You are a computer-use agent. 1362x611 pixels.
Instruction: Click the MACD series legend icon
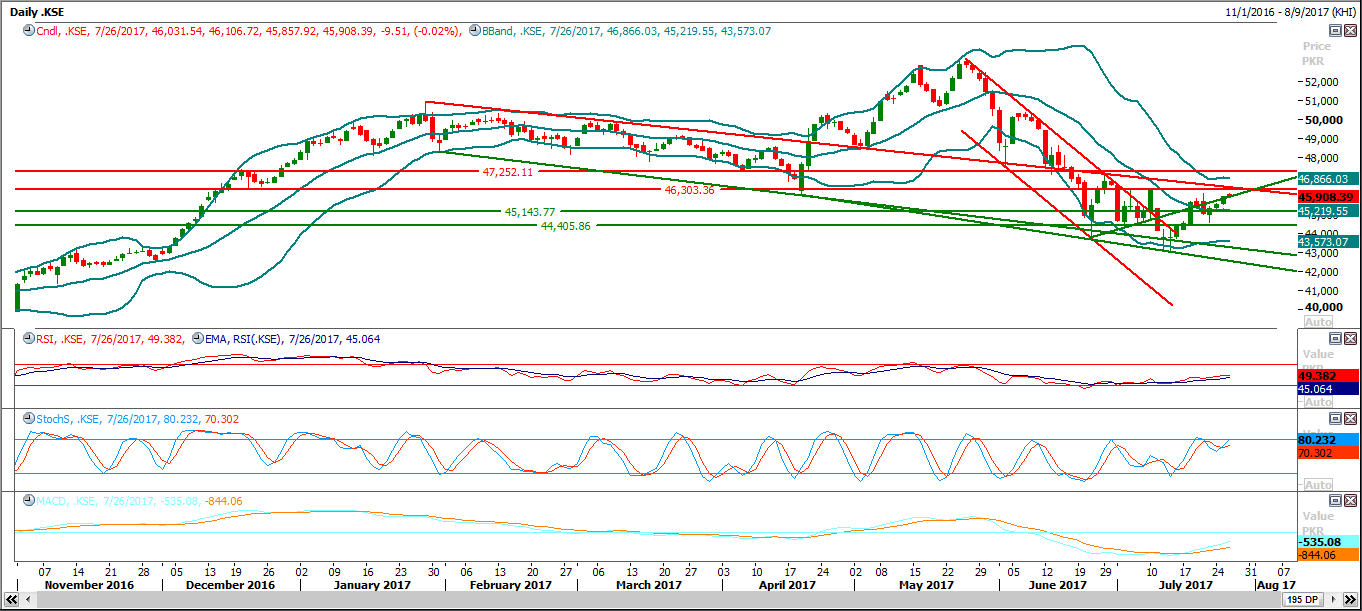point(28,500)
